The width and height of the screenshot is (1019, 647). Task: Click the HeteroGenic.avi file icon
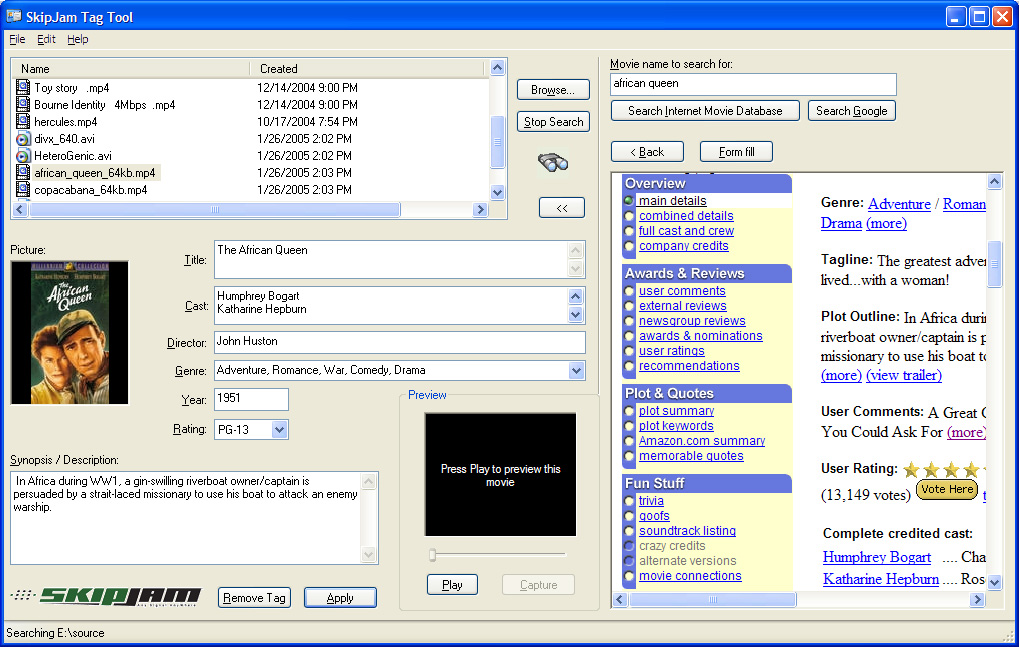23,155
